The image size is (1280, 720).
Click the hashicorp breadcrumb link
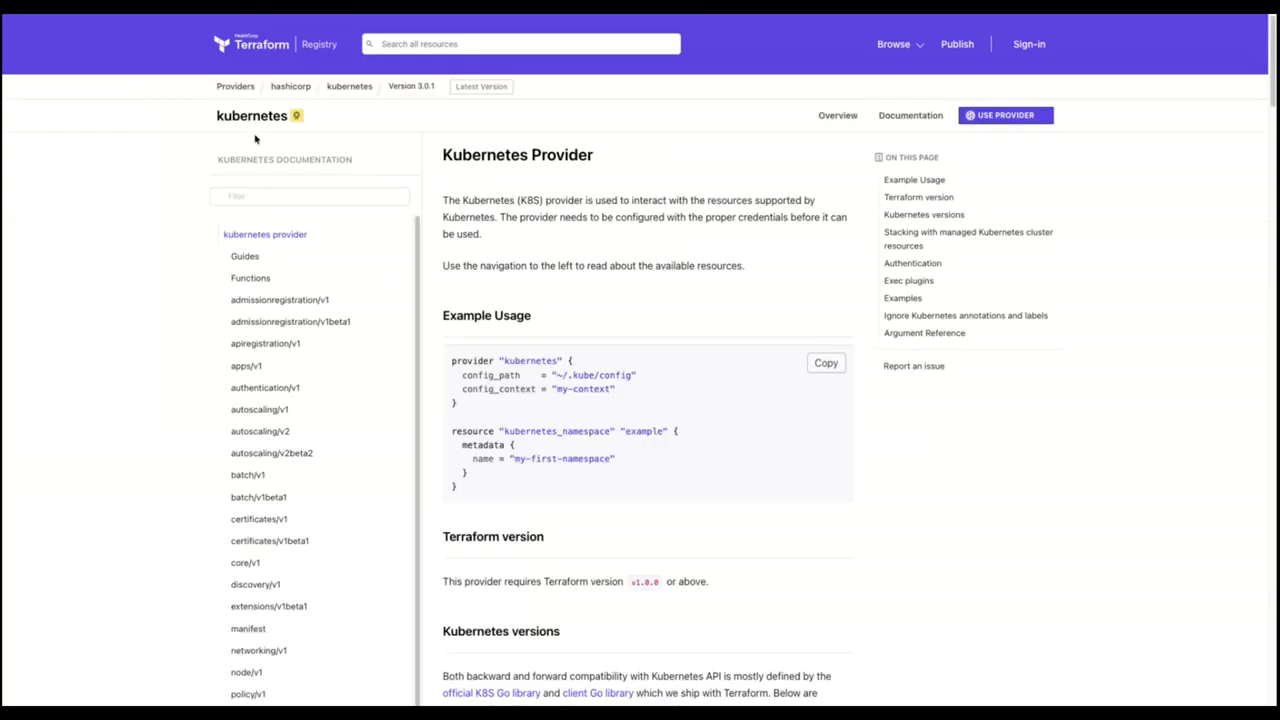pos(290,86)
